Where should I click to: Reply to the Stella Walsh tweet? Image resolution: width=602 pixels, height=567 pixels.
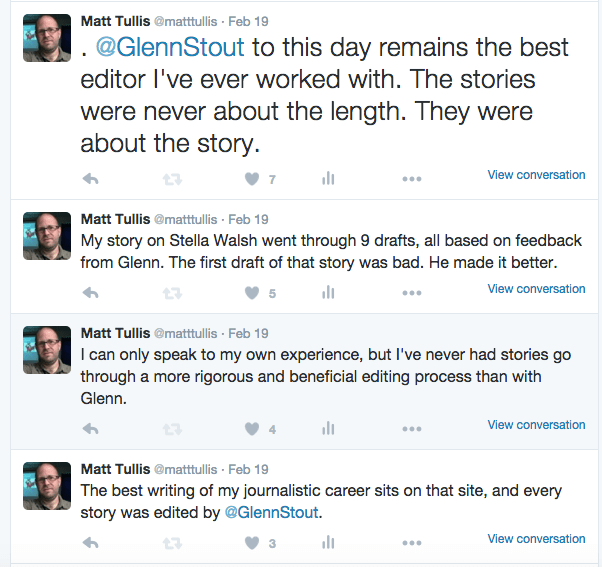[90, 293]
